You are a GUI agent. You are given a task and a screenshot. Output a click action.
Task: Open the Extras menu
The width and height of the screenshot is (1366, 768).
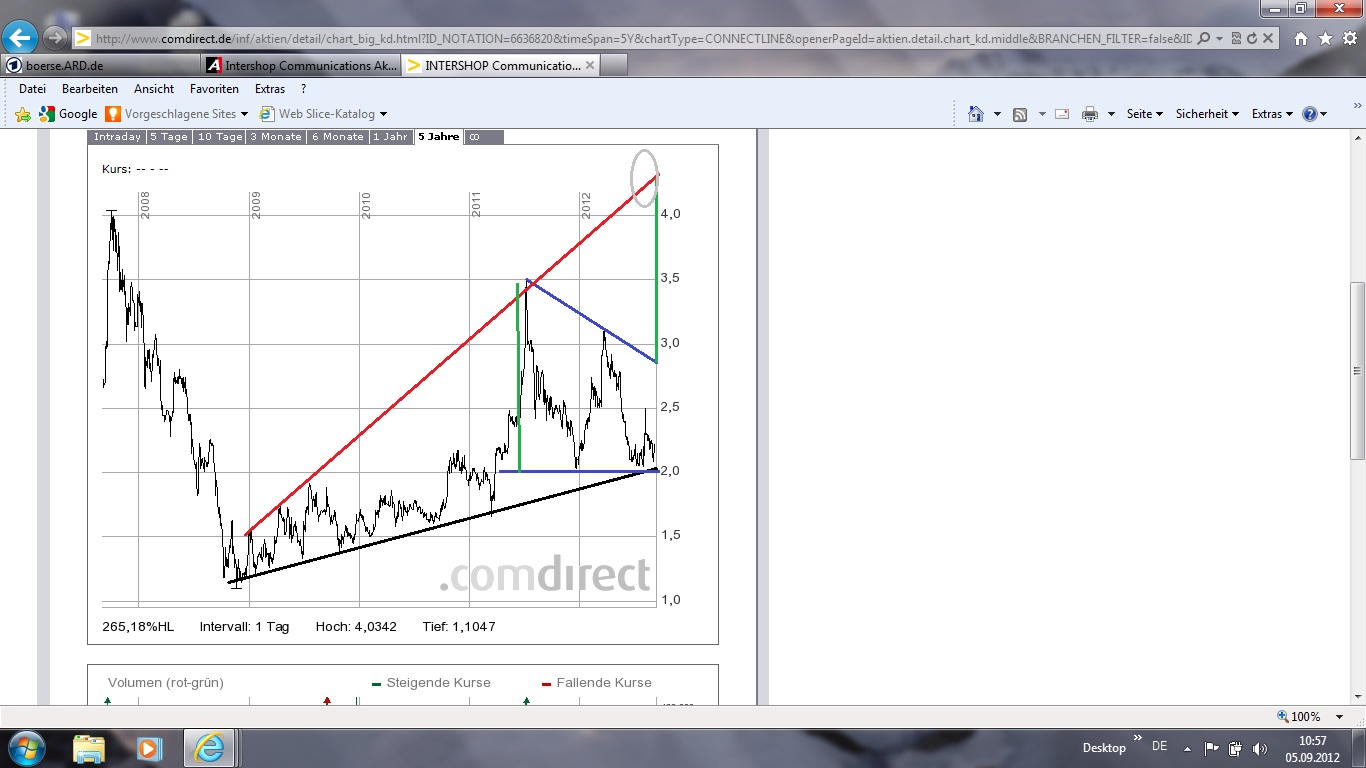[x=270, y=88]
